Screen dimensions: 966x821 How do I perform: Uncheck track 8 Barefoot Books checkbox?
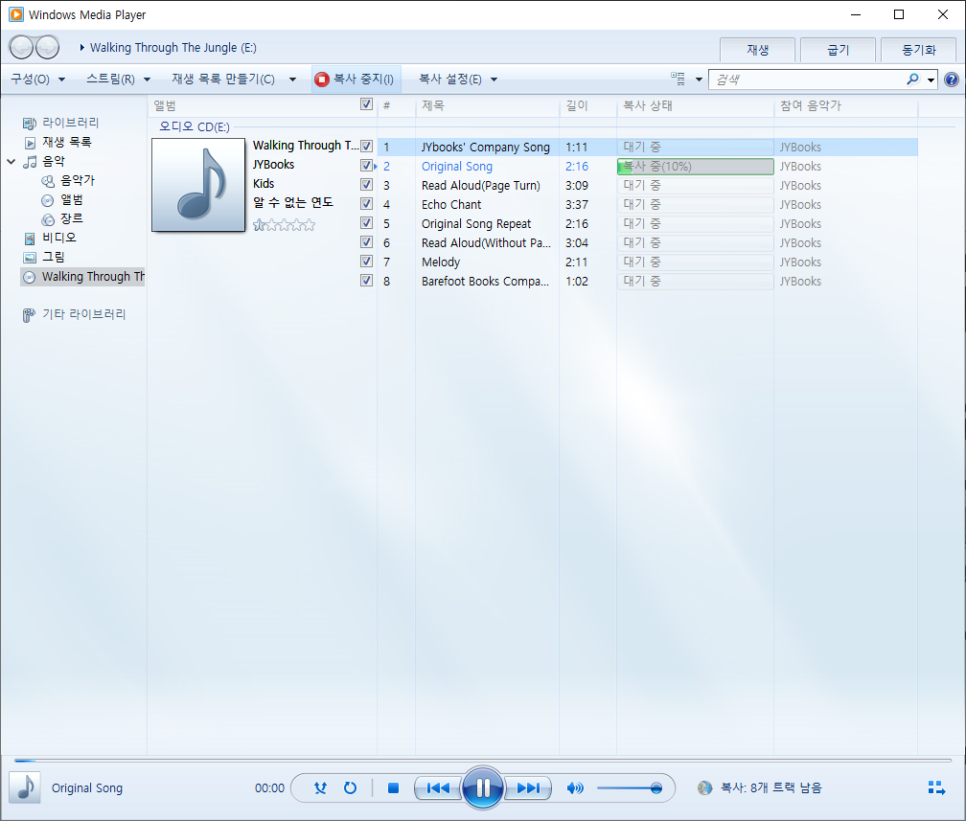[x=367, y=280]
